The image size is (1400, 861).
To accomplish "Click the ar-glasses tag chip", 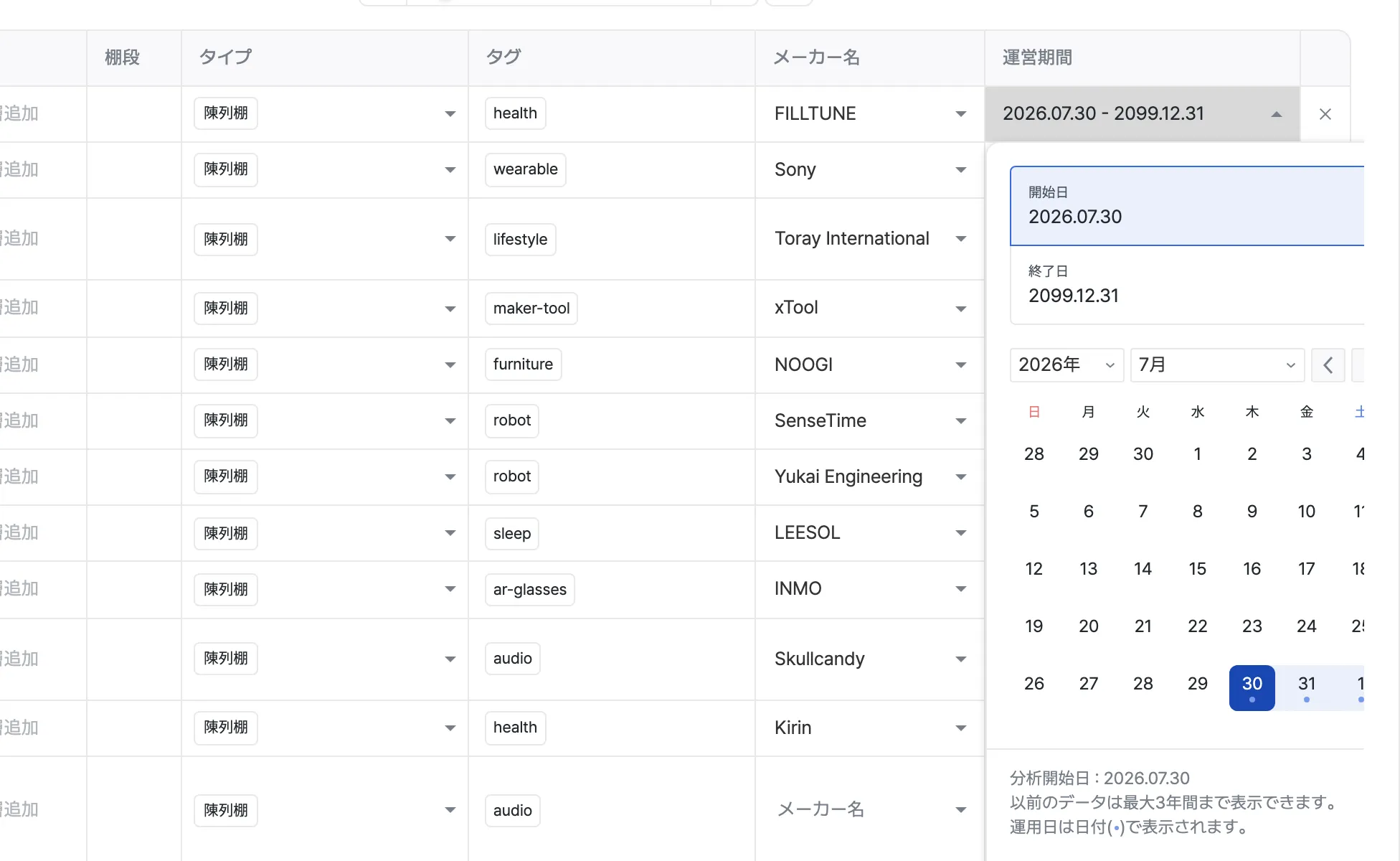I will click(x=530, y=590).
